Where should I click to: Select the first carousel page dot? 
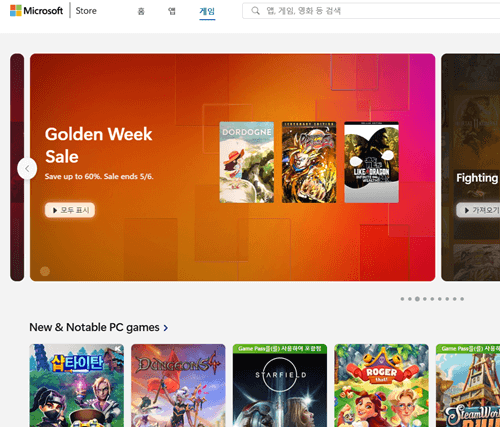(x=402, y=299)
